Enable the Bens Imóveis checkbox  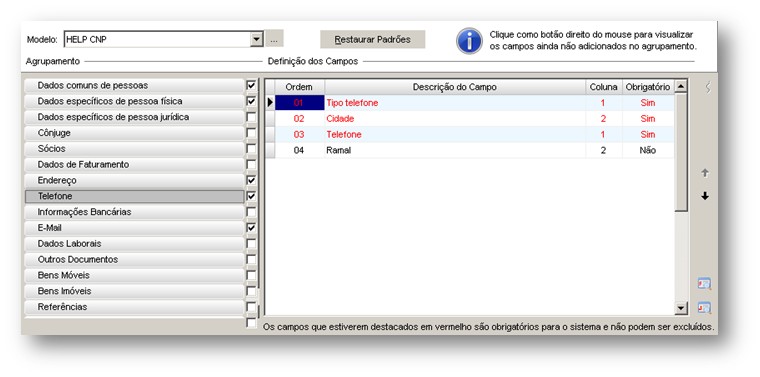coord(251,291)
